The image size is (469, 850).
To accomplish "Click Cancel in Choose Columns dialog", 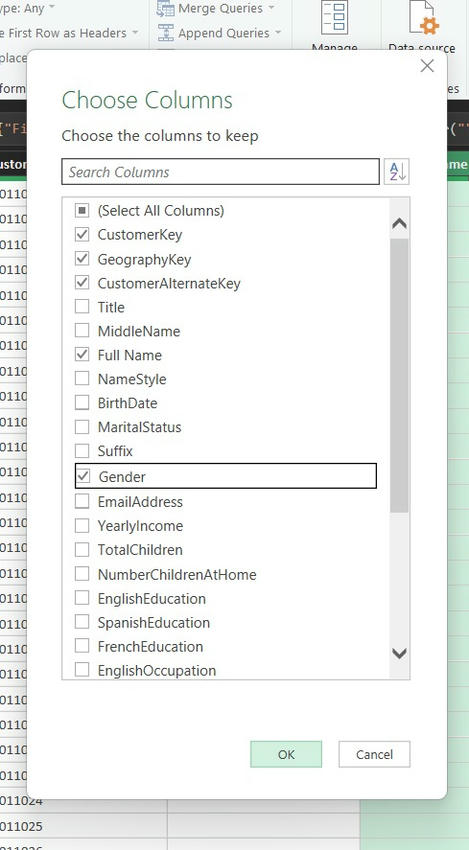I will pyautogui.click(x=374, y=754).
